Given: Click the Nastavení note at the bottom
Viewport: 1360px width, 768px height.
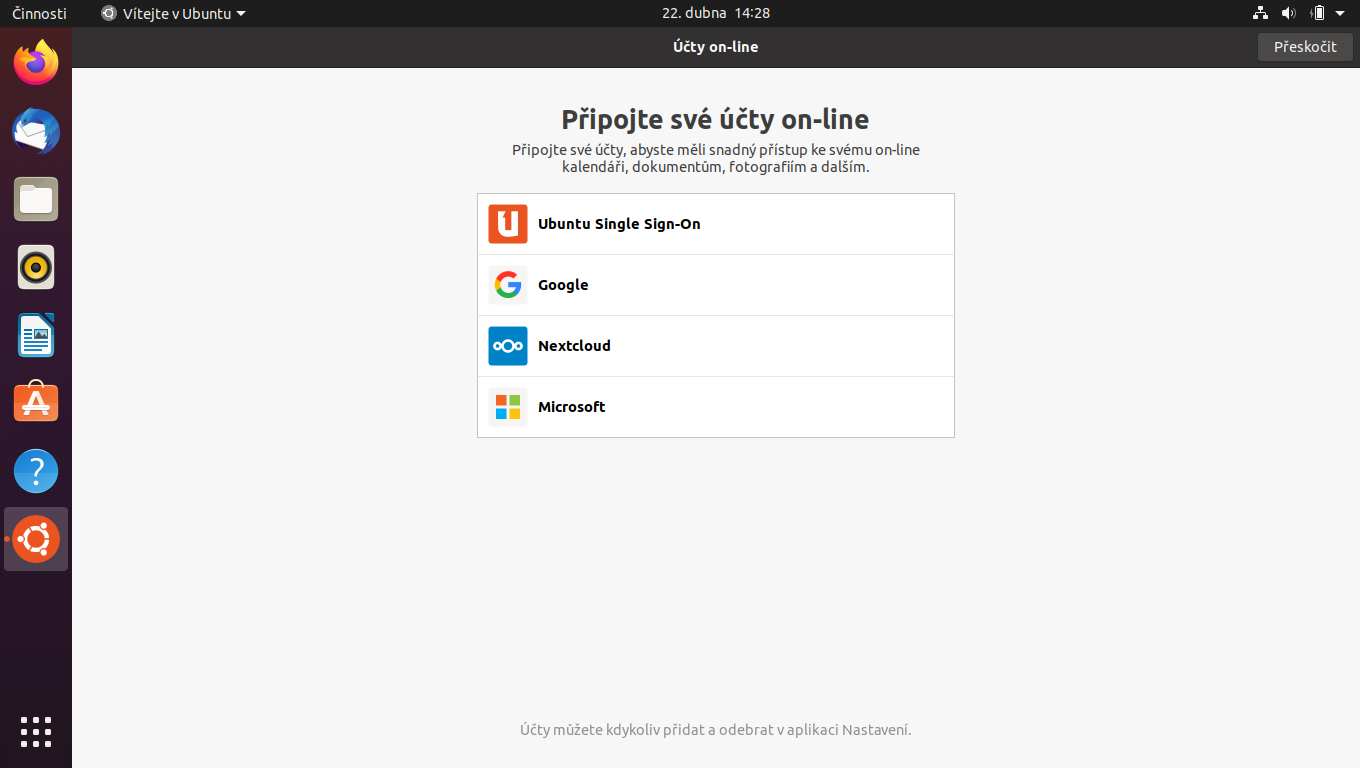Looking at the screenshot, I should coord(716,730).
